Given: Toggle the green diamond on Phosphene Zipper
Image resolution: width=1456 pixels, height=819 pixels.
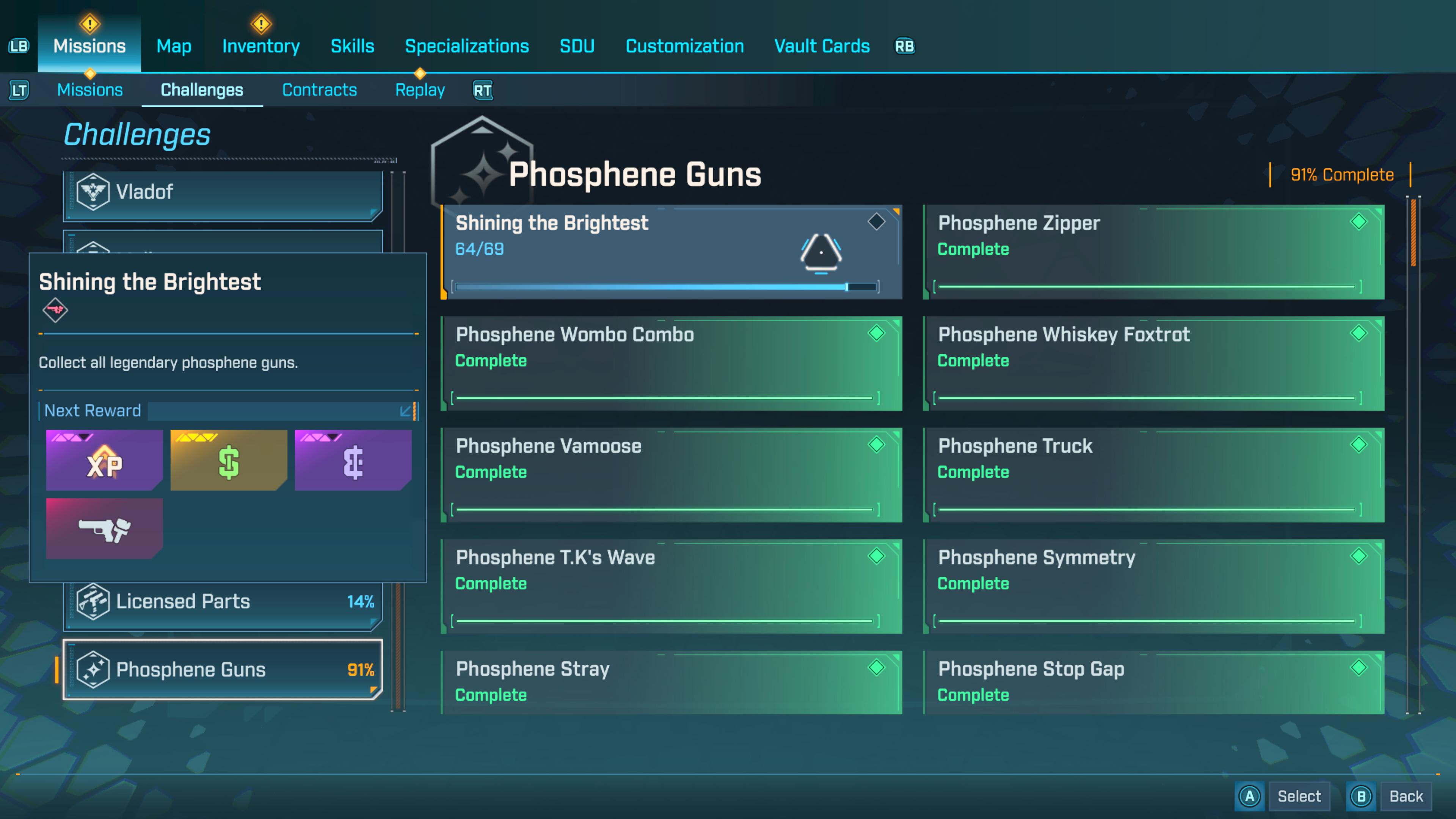Looking at the screenshot, I should 1358,221.
